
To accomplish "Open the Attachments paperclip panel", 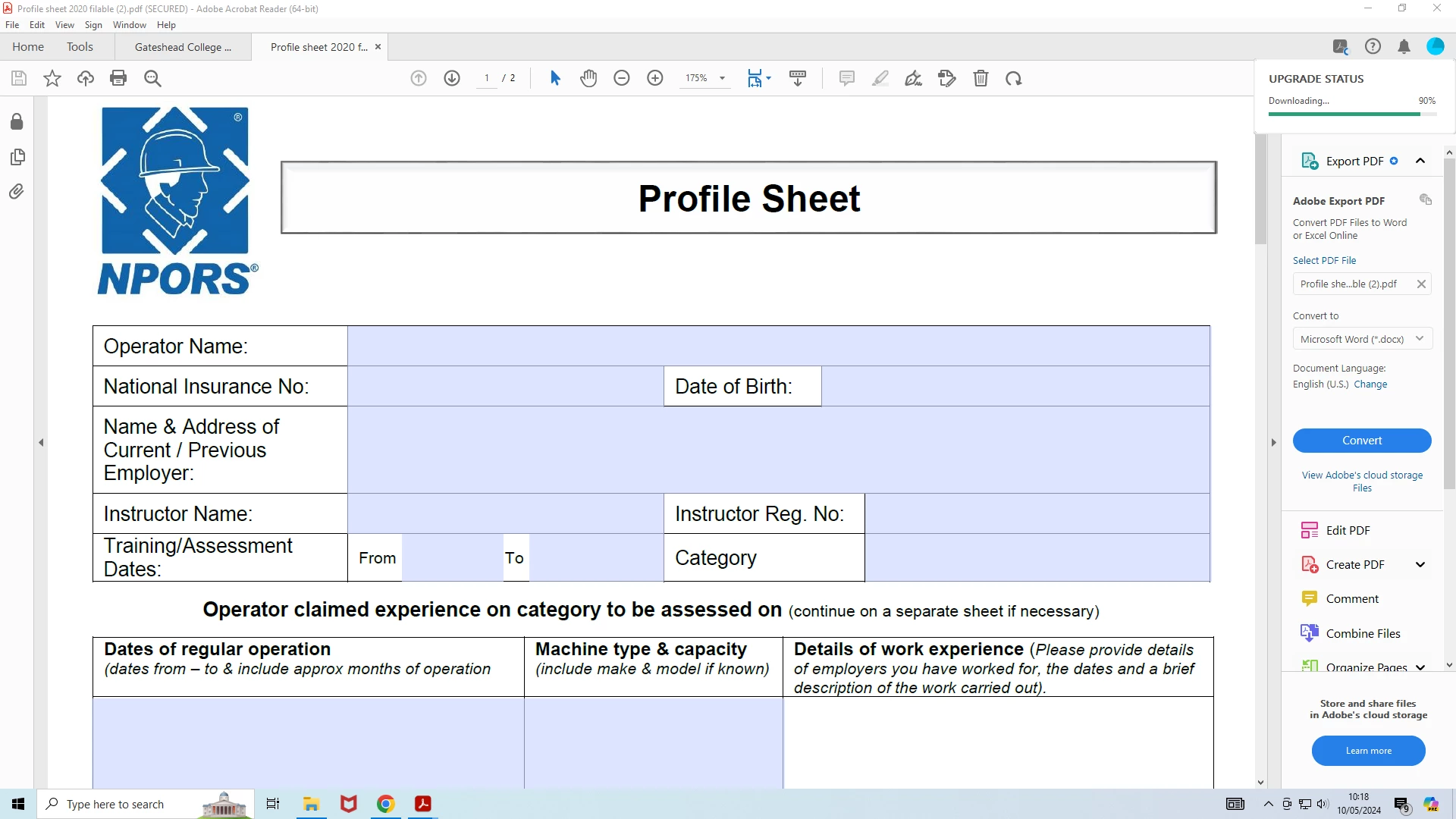I will (17, 192).
